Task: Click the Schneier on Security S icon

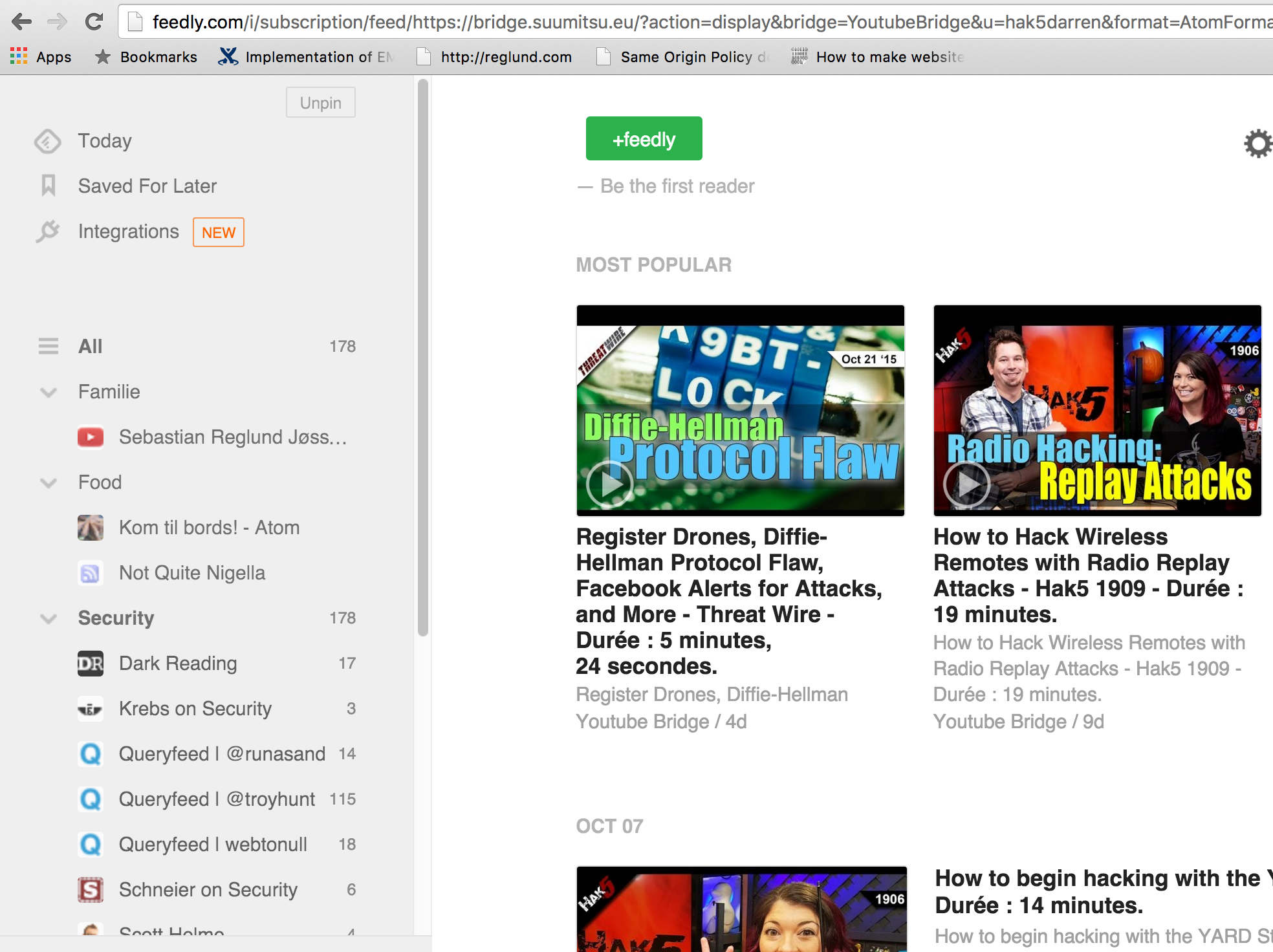Action: tap(91, 890)
